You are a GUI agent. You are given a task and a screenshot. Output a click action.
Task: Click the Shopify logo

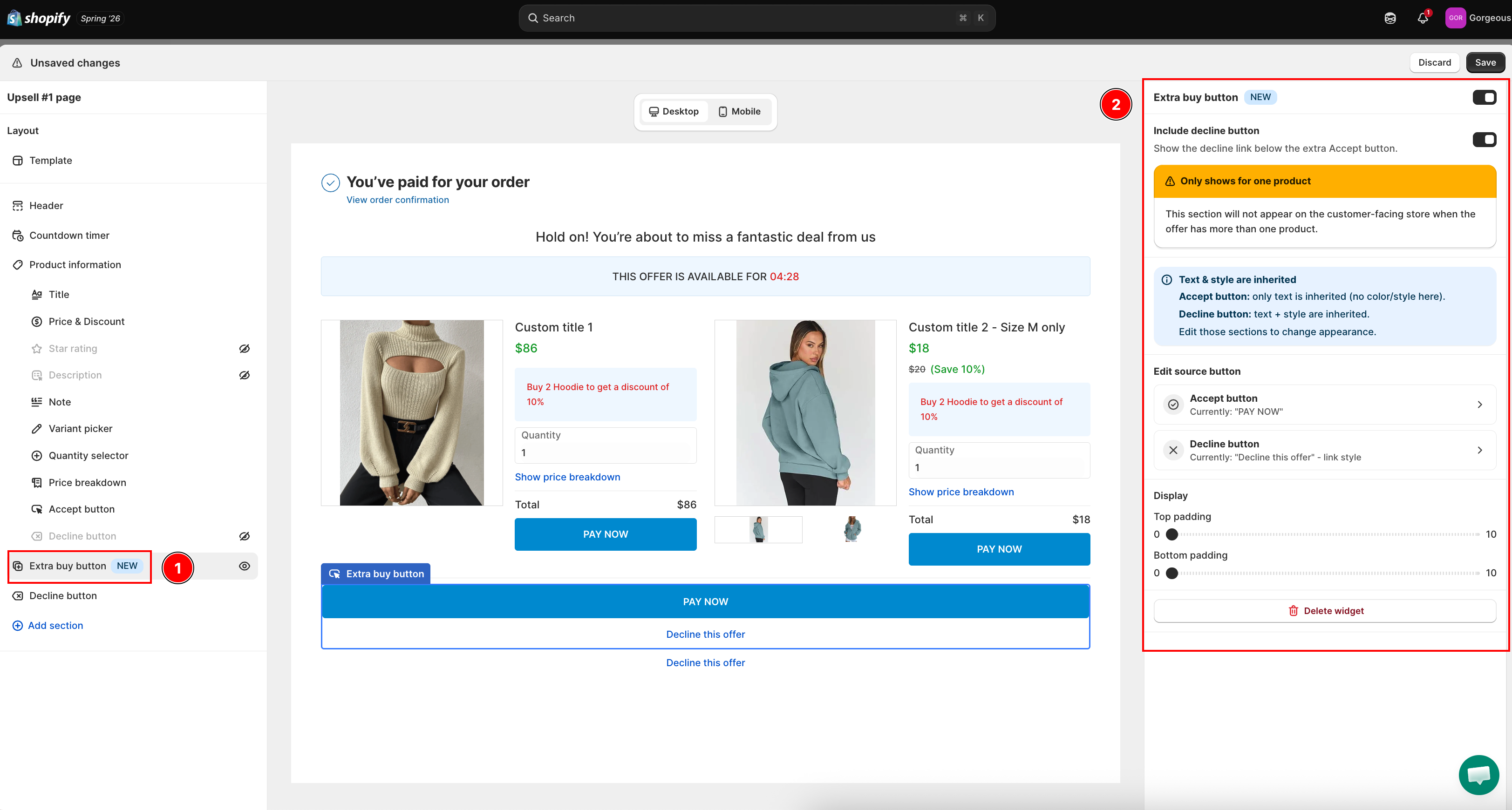click(x=39, y=18)
